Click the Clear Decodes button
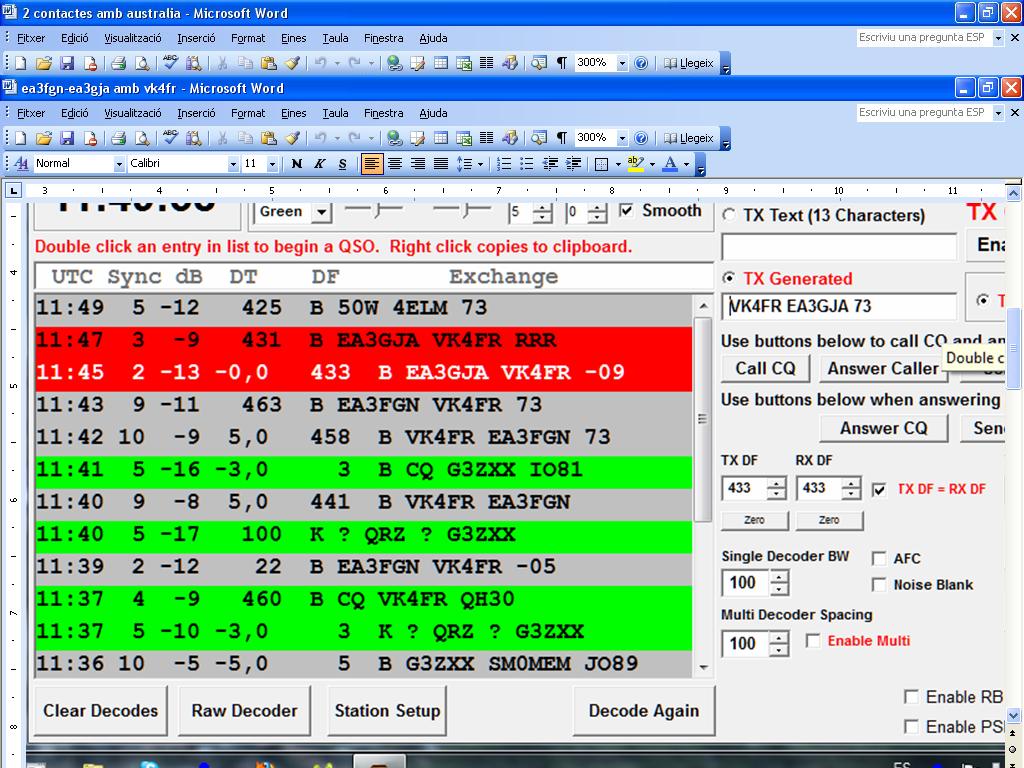 tap(100, 711)
